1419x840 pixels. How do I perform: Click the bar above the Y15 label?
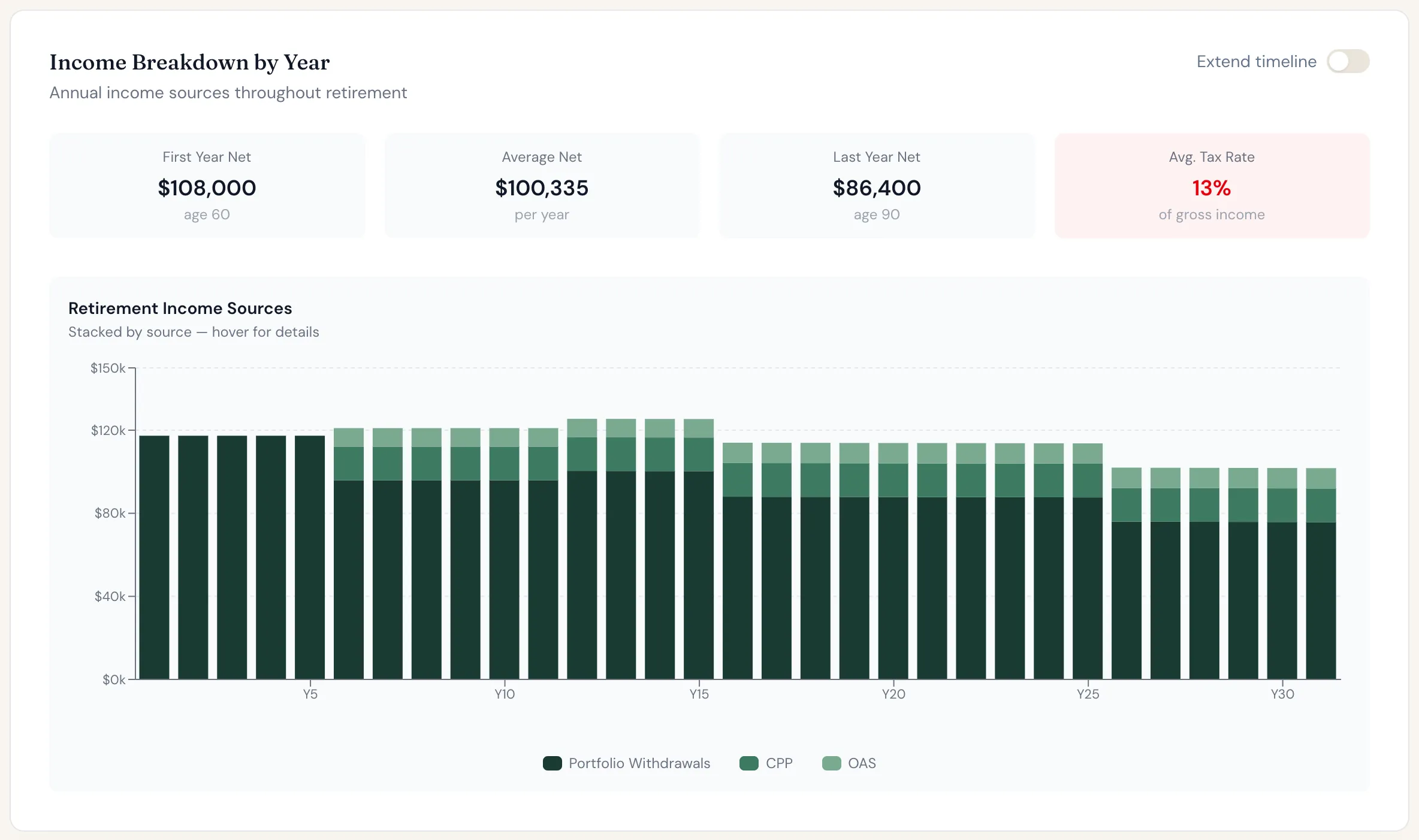699,549
